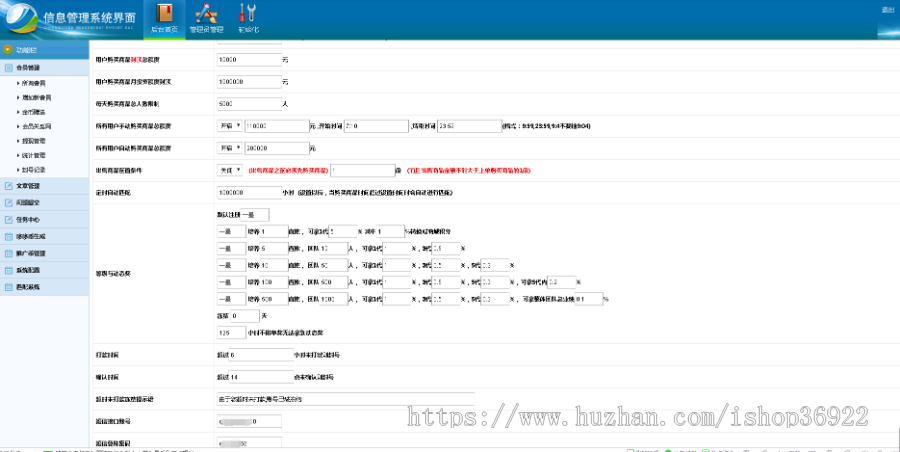
Task: Go to 封号记录 submenu entry
Action: coord(34,170)
